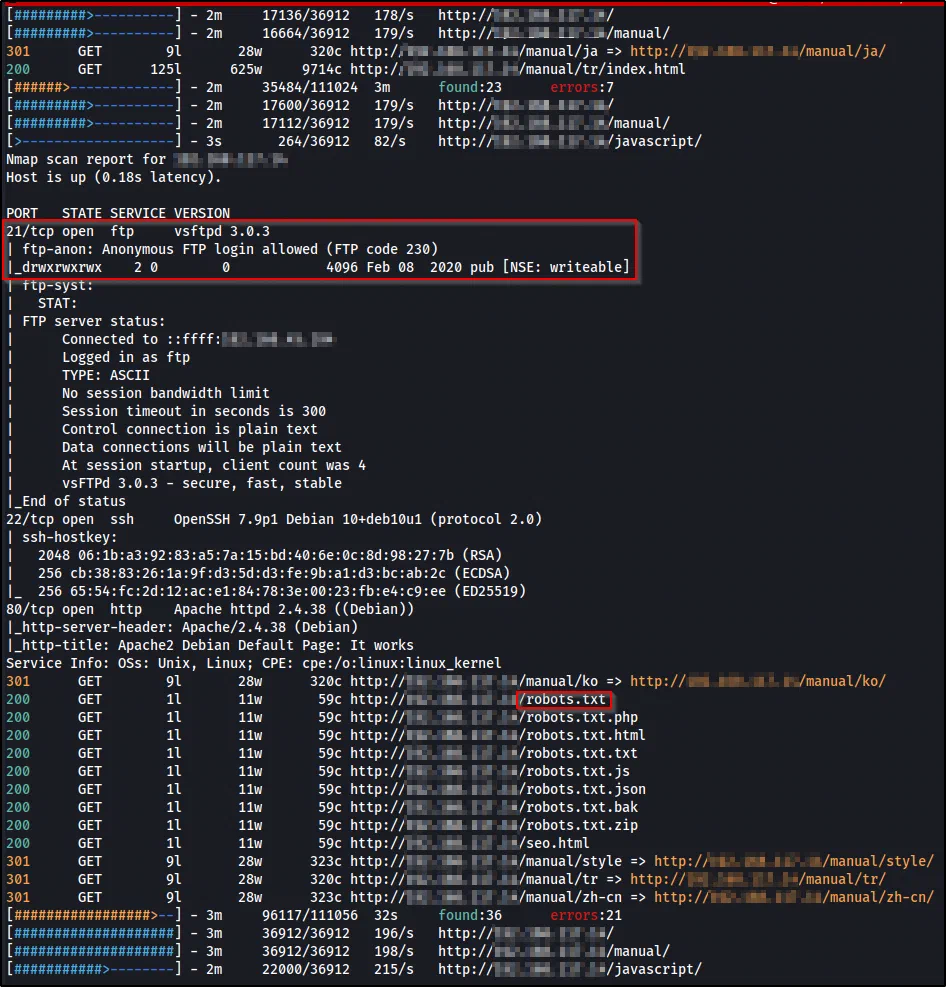Open the /robots.txt.zip URL
Viewport: 946px width, 987px height.
click(494, 825)
